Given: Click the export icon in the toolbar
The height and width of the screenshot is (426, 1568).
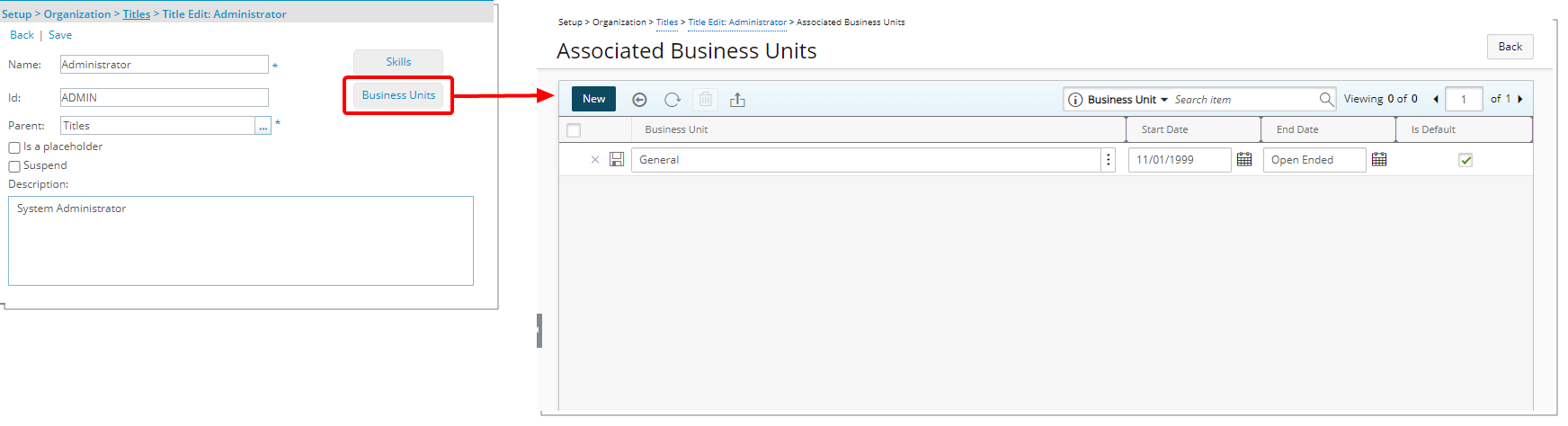Looking at the screenshot, I should pos(737,100).
